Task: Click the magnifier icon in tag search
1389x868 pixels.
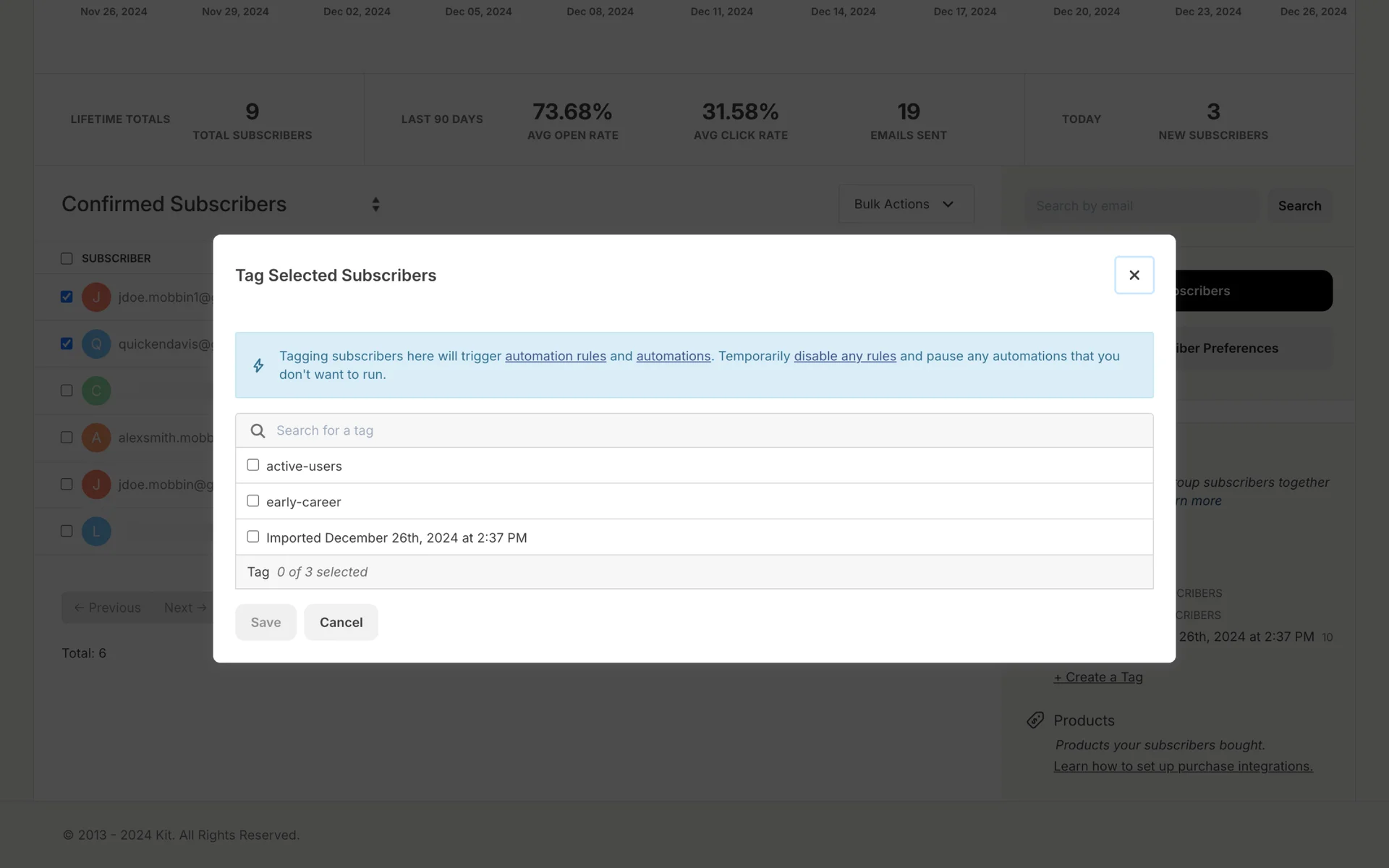Action: [x=258, y=431]
